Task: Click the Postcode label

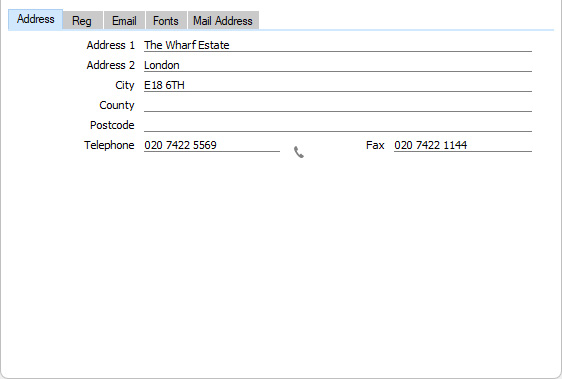Action: [112, 125]
